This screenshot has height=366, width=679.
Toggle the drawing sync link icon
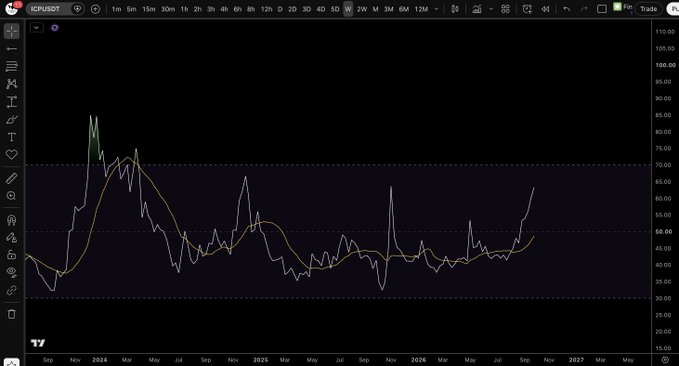pyautogui.click(x=12, y=290)
